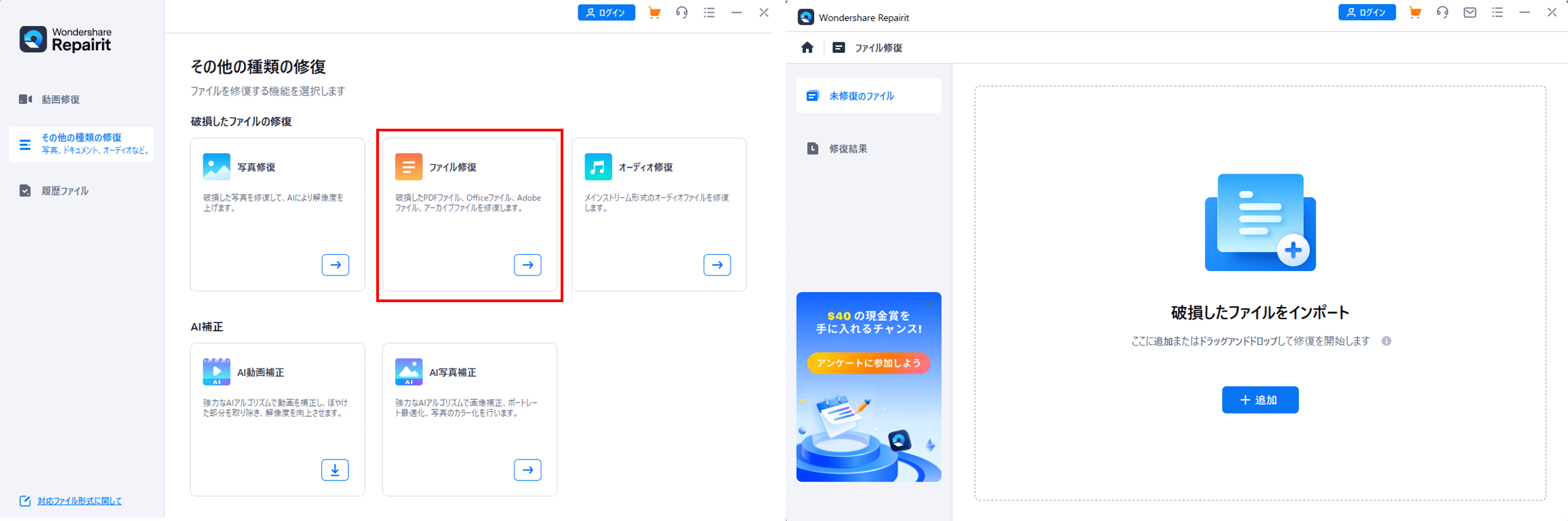This screenshot has width=1568, height=521.
Task: Select the AI写真補正 card title
Action: [x=453, y=372]
